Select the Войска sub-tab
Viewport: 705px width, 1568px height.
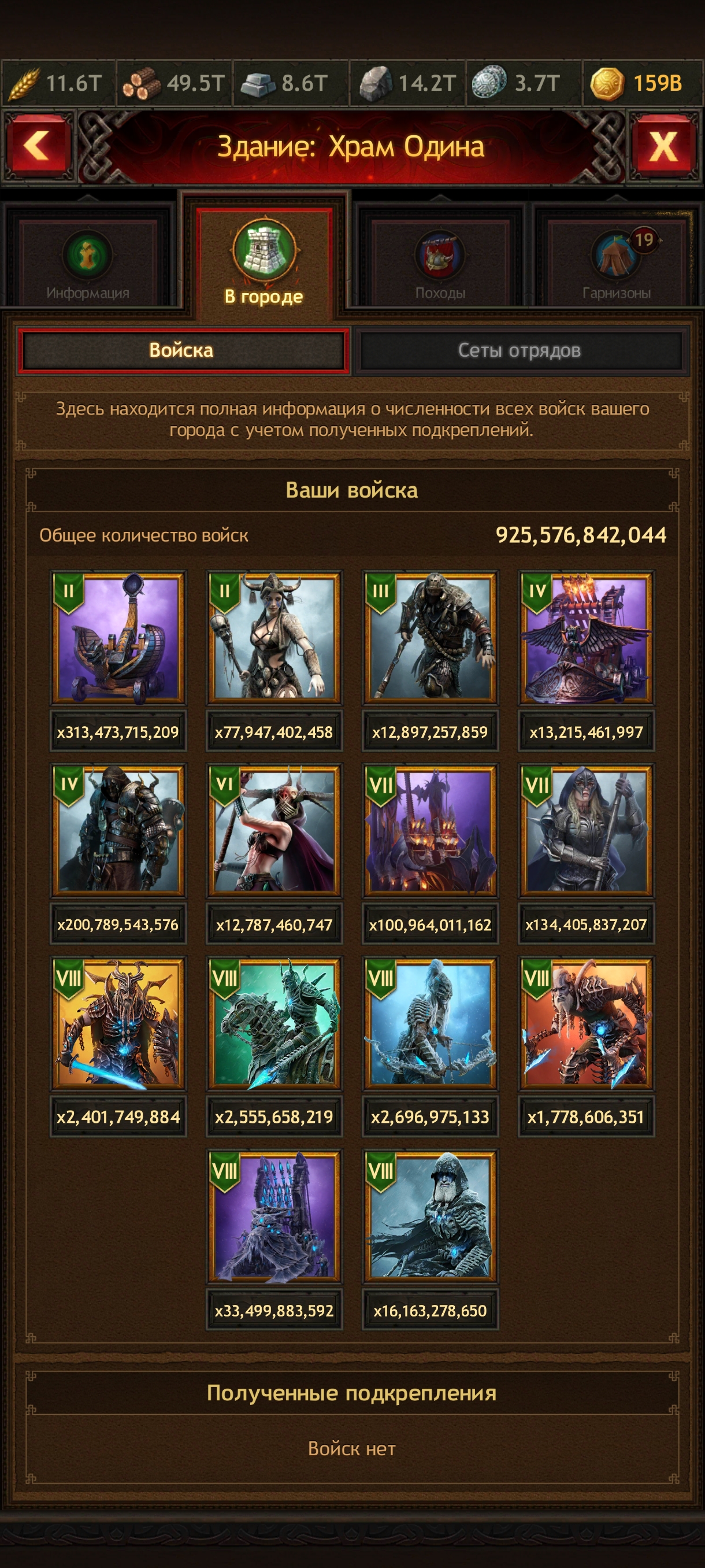coord(182,350)
